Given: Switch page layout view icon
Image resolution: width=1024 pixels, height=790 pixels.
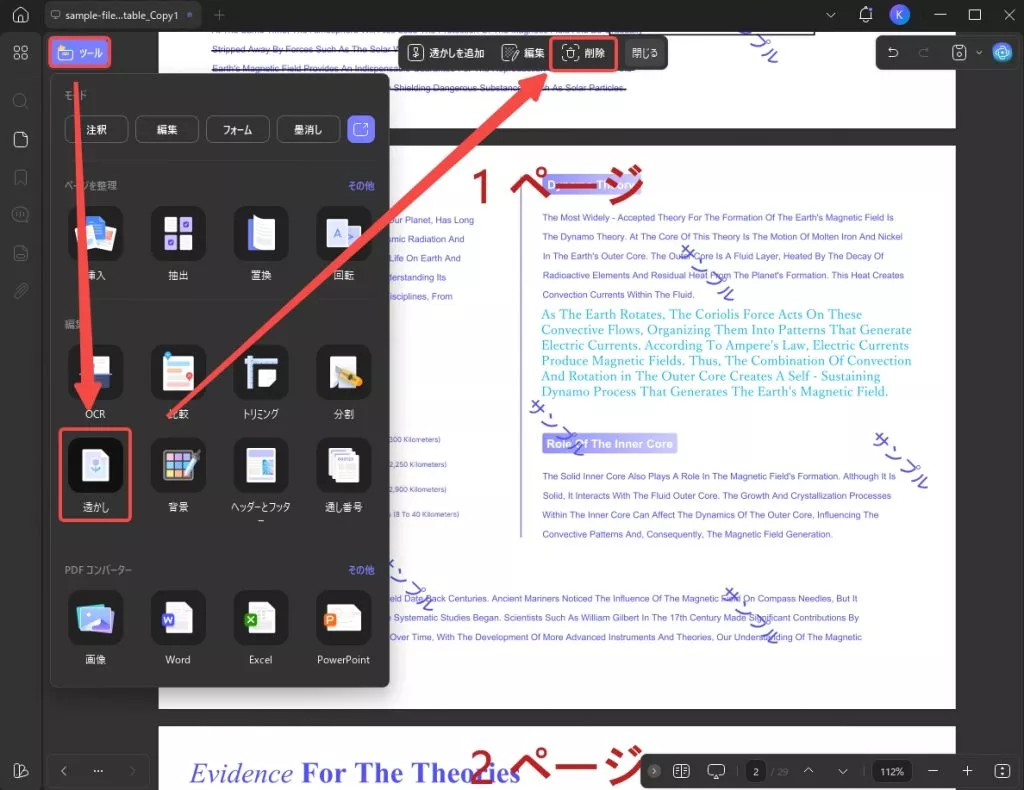Looking at the screenshot, I should tap(681, 771).
